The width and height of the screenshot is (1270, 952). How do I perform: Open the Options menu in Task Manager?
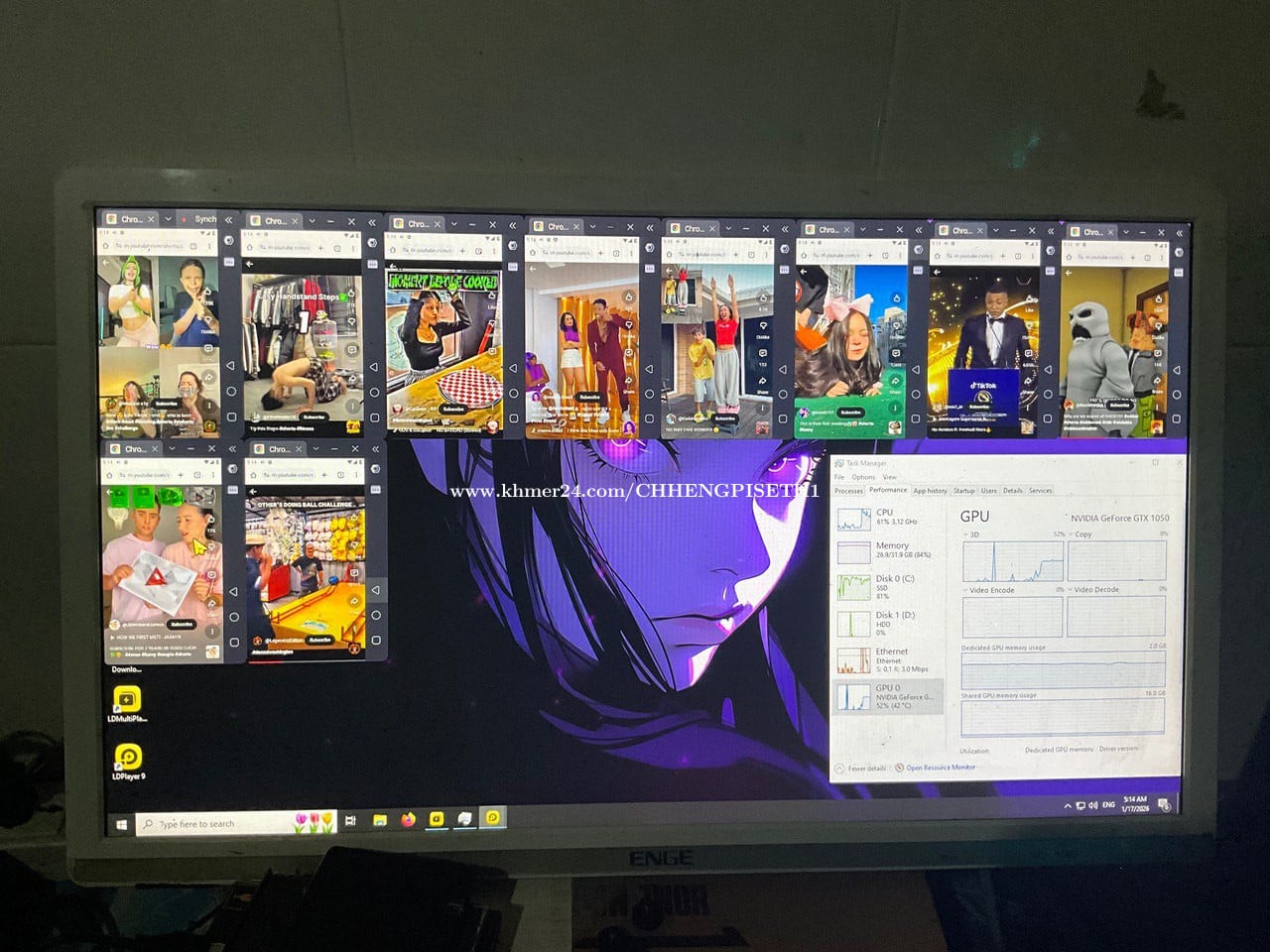(863, 477)
